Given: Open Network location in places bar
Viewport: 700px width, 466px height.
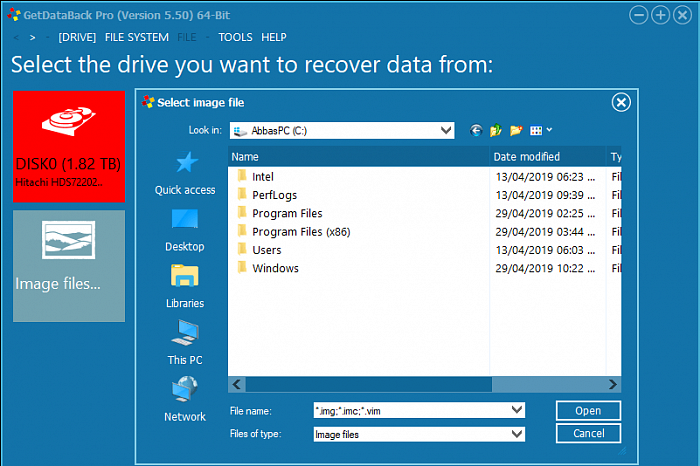Looking at the screenshot, I should point(185,400).
